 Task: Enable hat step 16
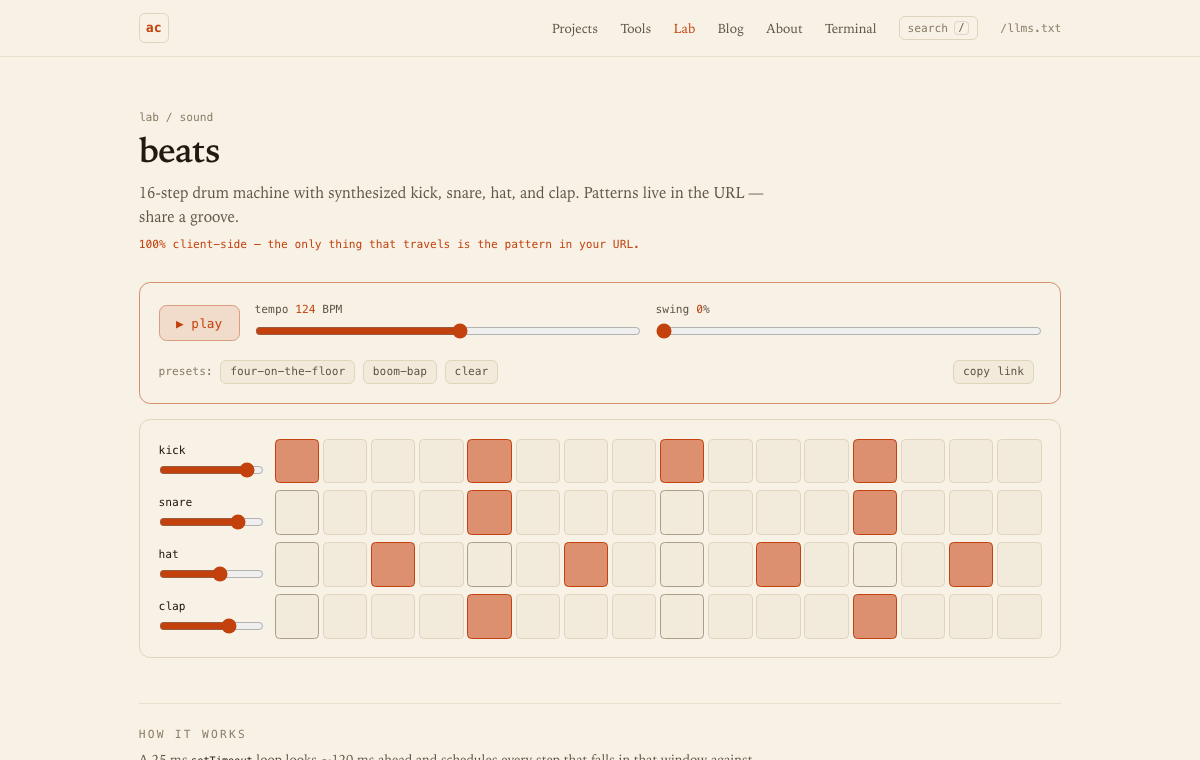click(x=1019, y=564)
